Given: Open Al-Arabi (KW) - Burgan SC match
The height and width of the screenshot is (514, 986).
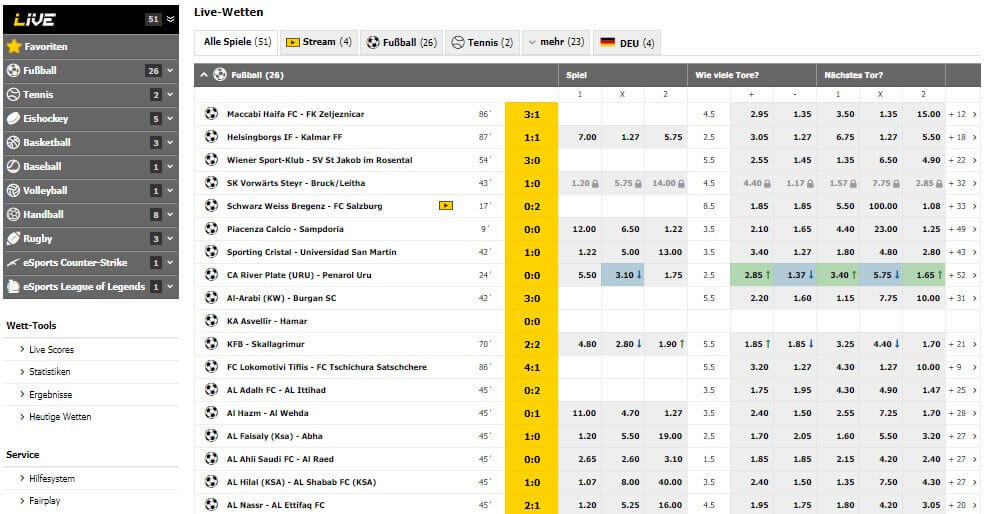Looking at the screenshot, I should pyautogui.click(x=281, y=298).
